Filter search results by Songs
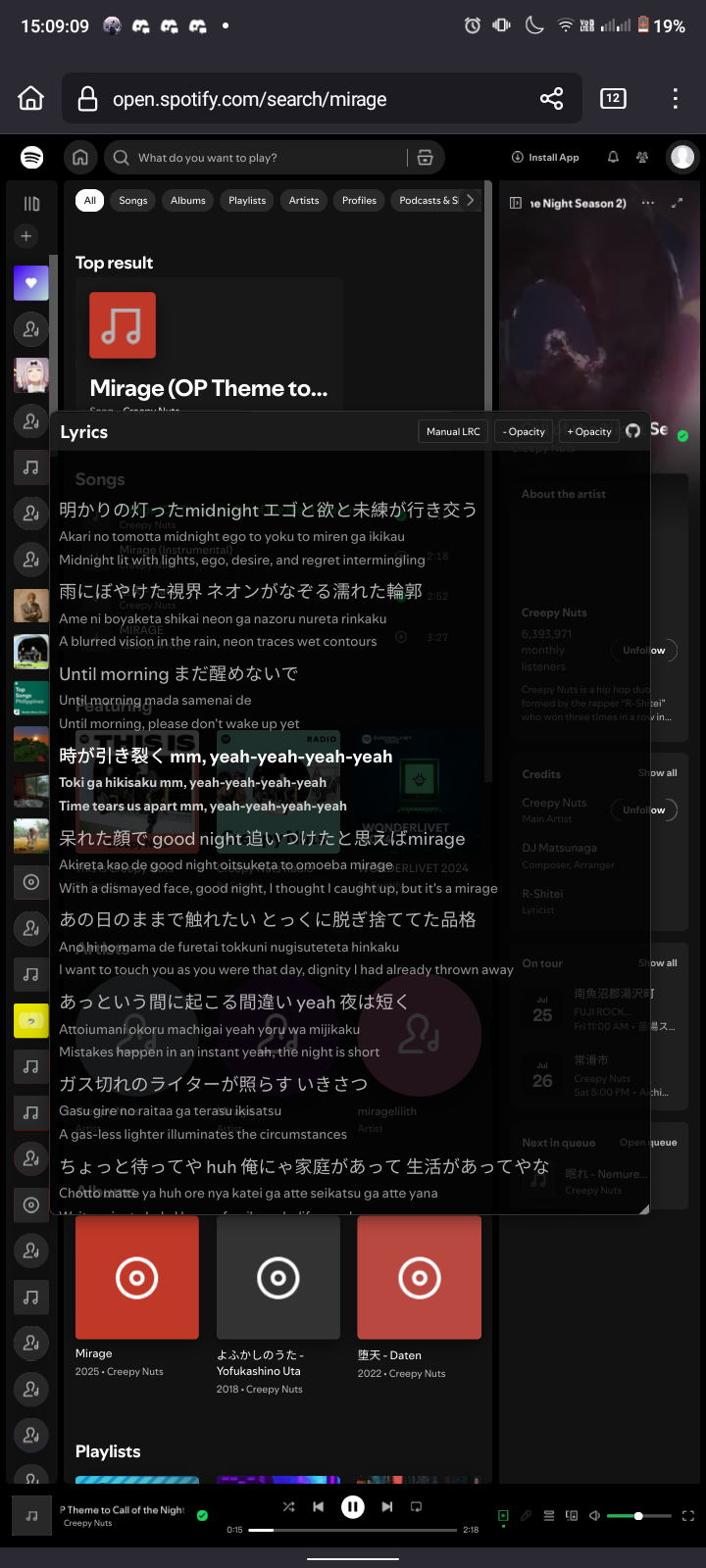This screenshot has width=706, height=1568. (x=133, y=200)
